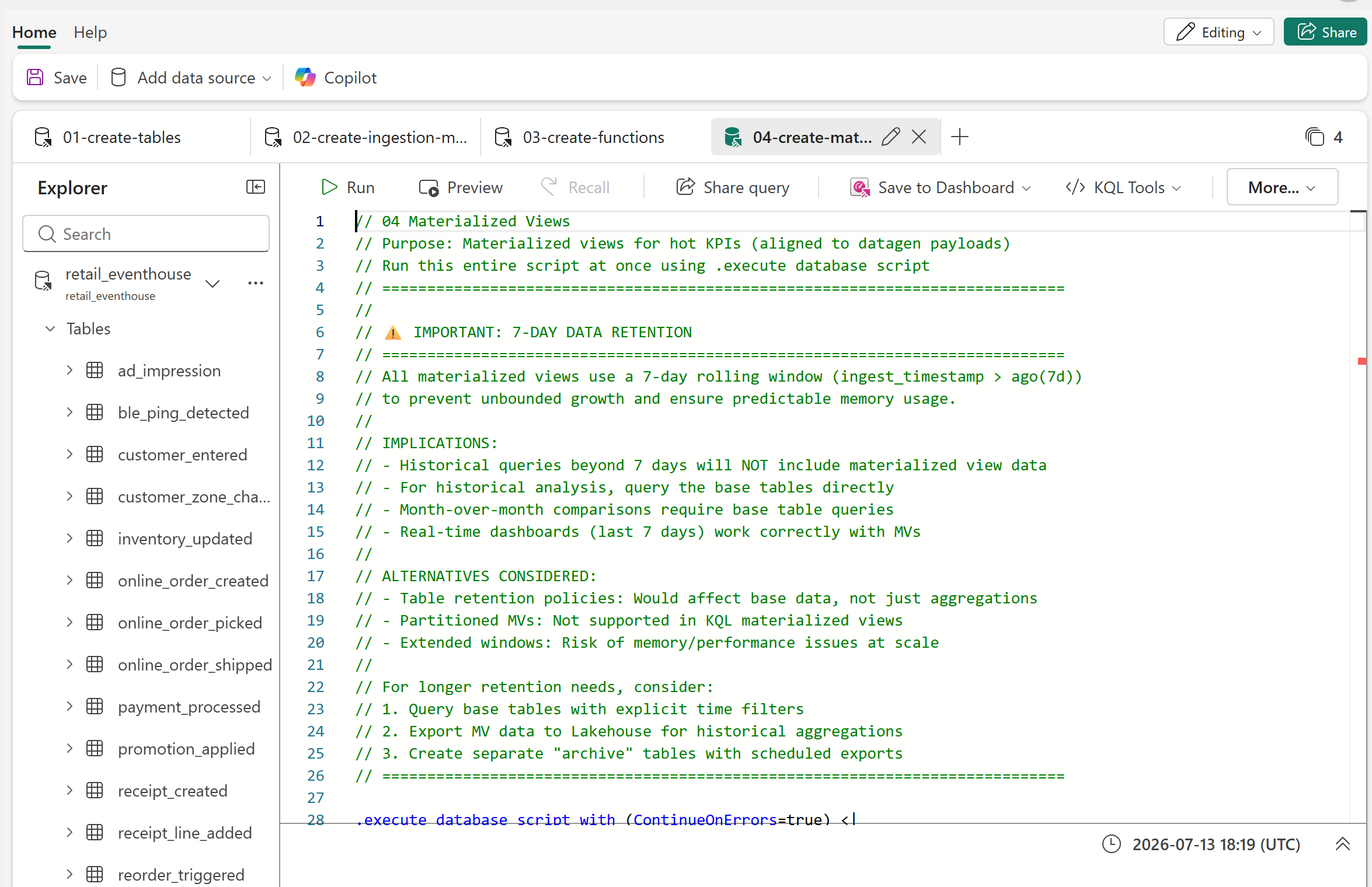Expand results pane with double chevron

click(1343, 844)
